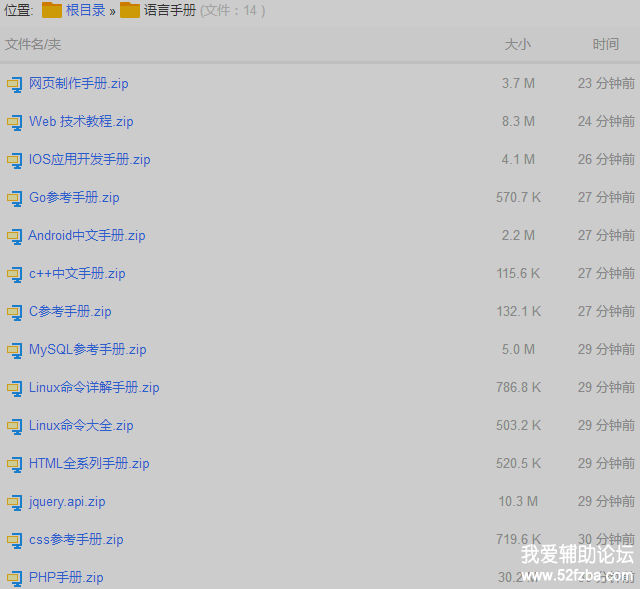Click the 10.3 M size value

coord(518,501)
